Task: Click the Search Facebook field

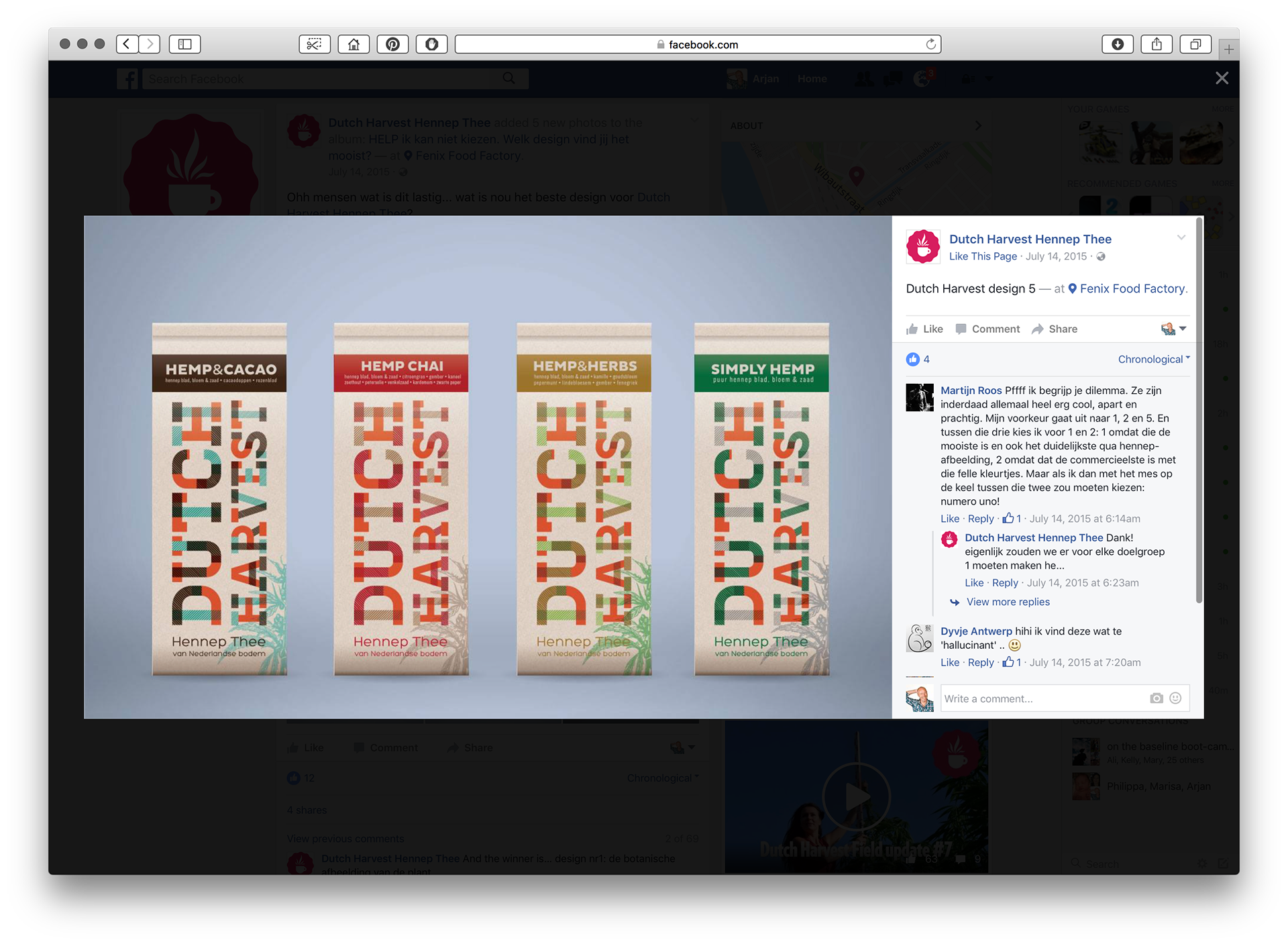Action: (335, 78)
